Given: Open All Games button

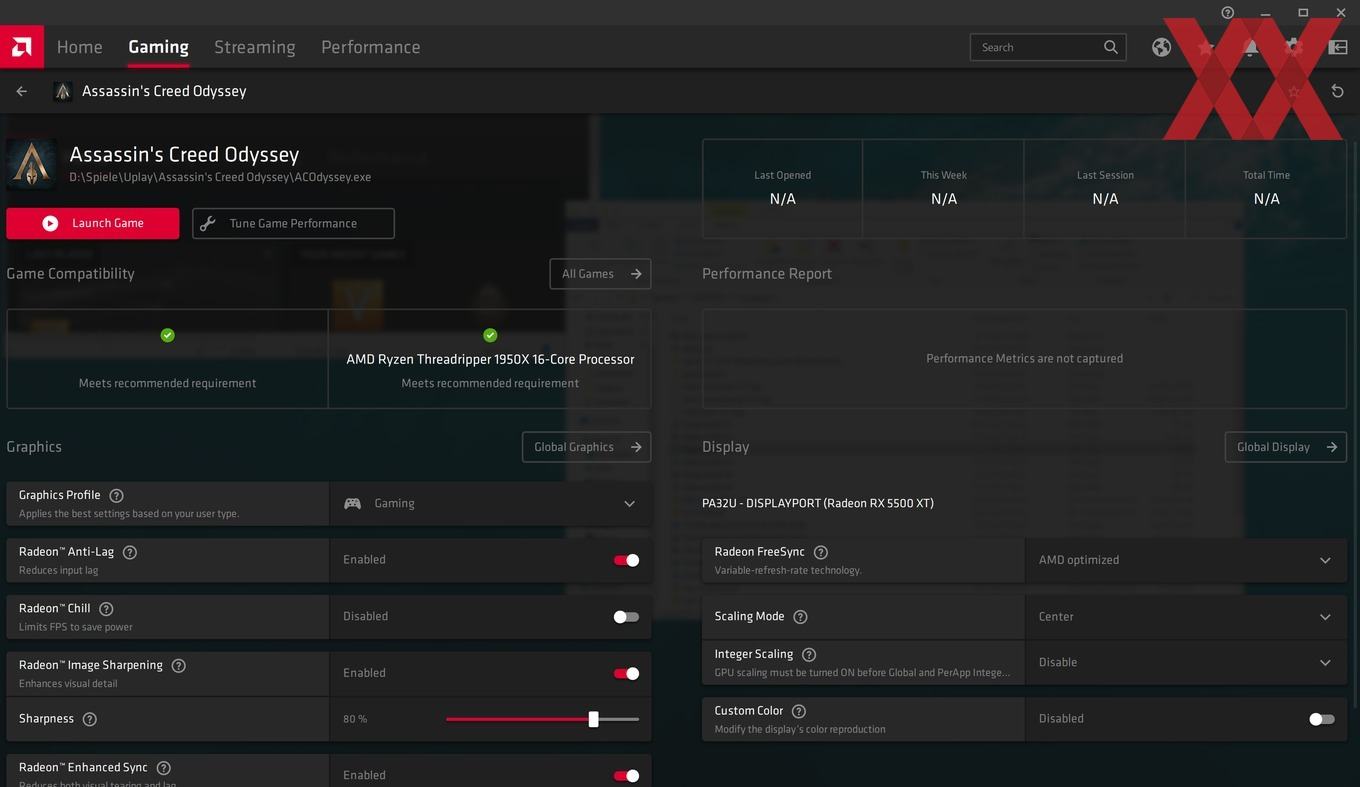Looking at the screenshot, I should (600, 274).
